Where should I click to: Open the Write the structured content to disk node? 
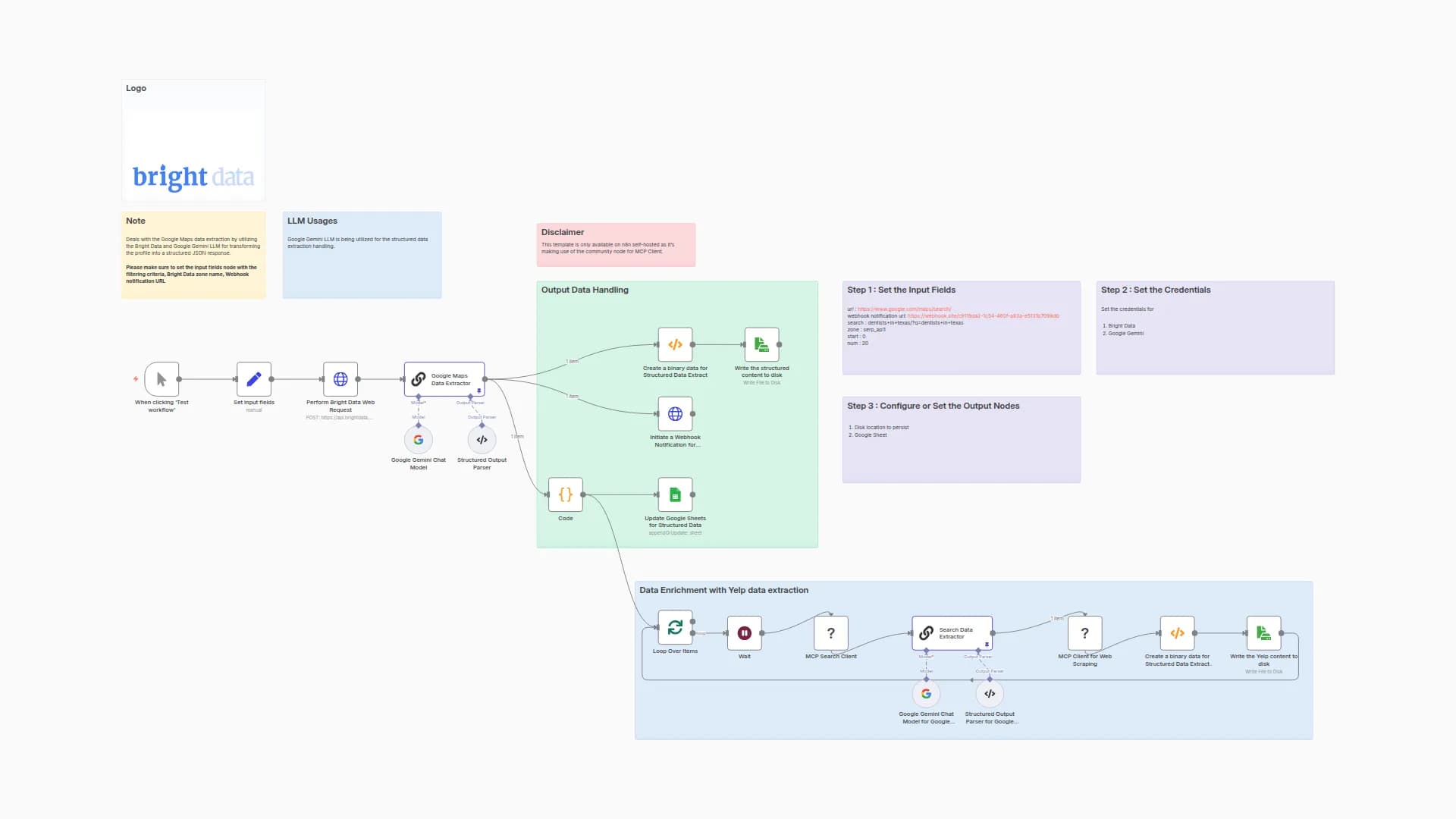(x=761, y=345)
